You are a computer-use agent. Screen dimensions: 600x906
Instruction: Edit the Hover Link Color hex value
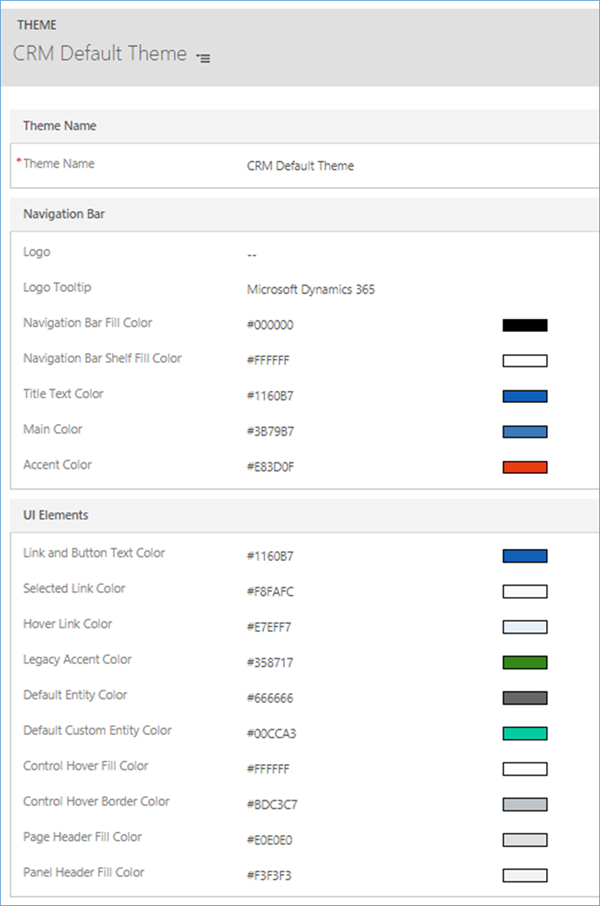point(270,627)
